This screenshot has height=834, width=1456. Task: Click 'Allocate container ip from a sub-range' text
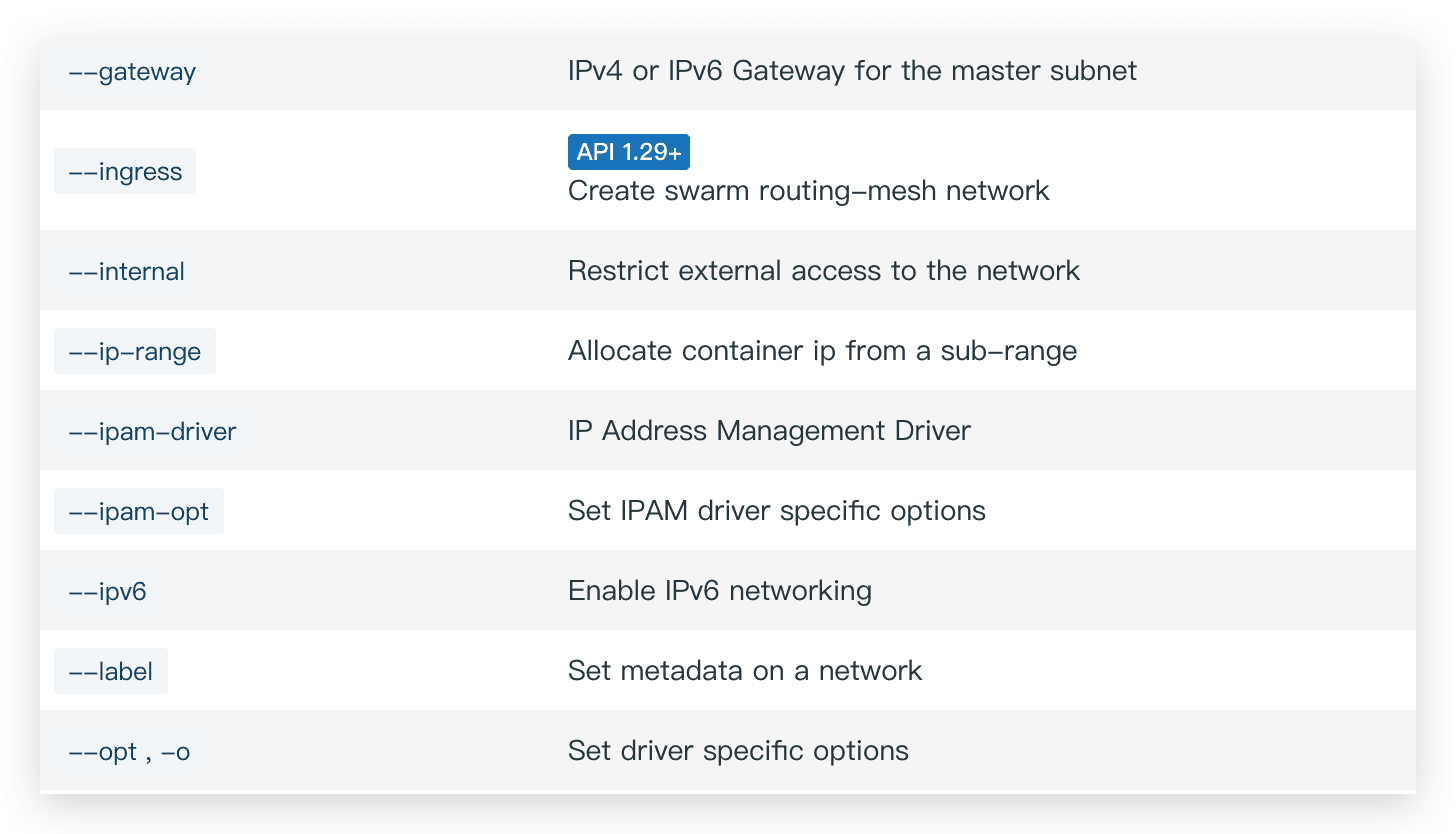click(822, 351)
